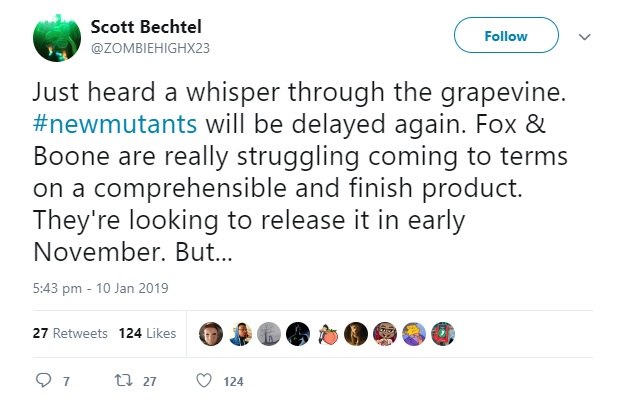Screen dimensions: 619x403
Task: Click the reply speech bubble icon
Action: pos(44,380)
